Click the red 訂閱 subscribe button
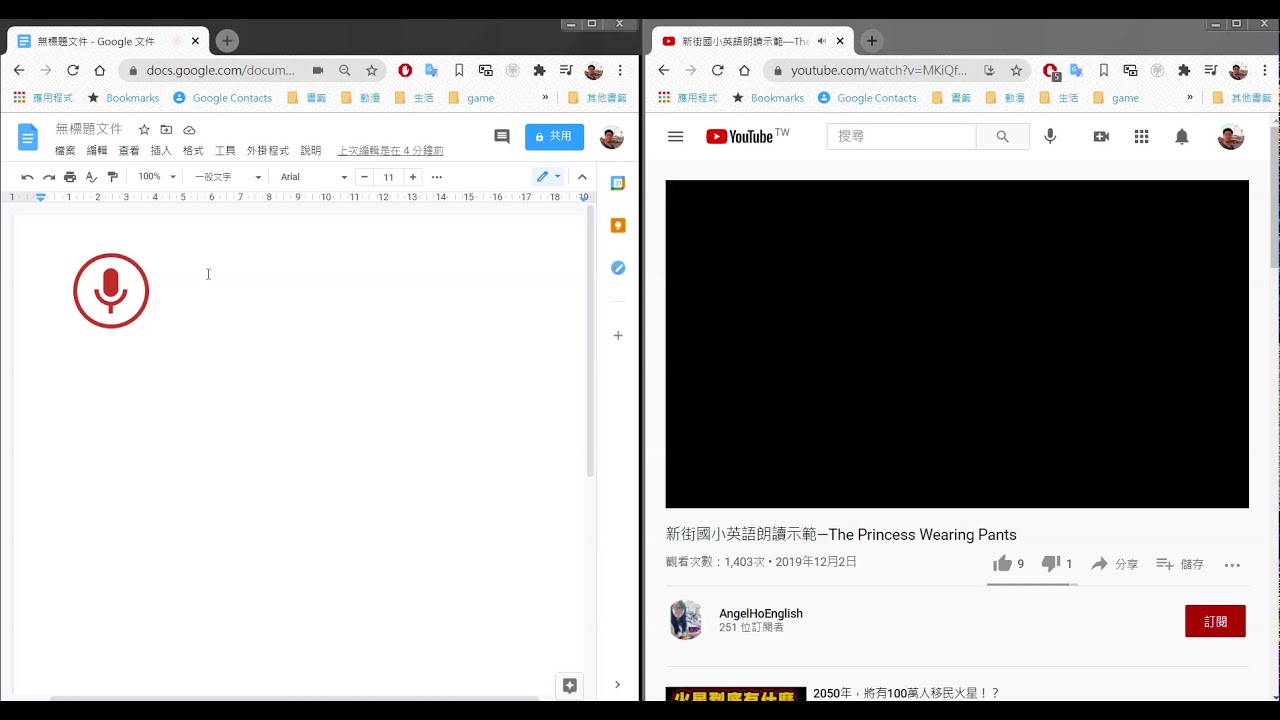 click(1215, 621)
